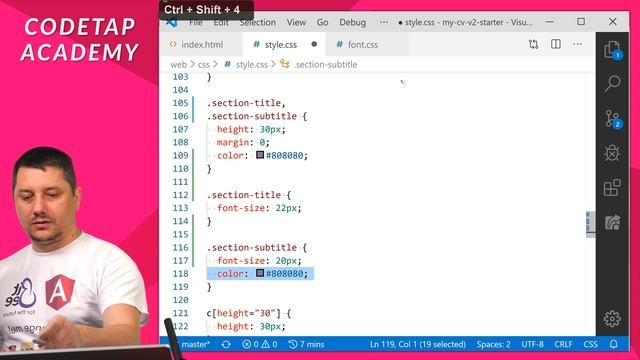This screenshot has width=640, height=360.
Task: Change file encoding via UTF-8
Action: click(x=532, y=344)
